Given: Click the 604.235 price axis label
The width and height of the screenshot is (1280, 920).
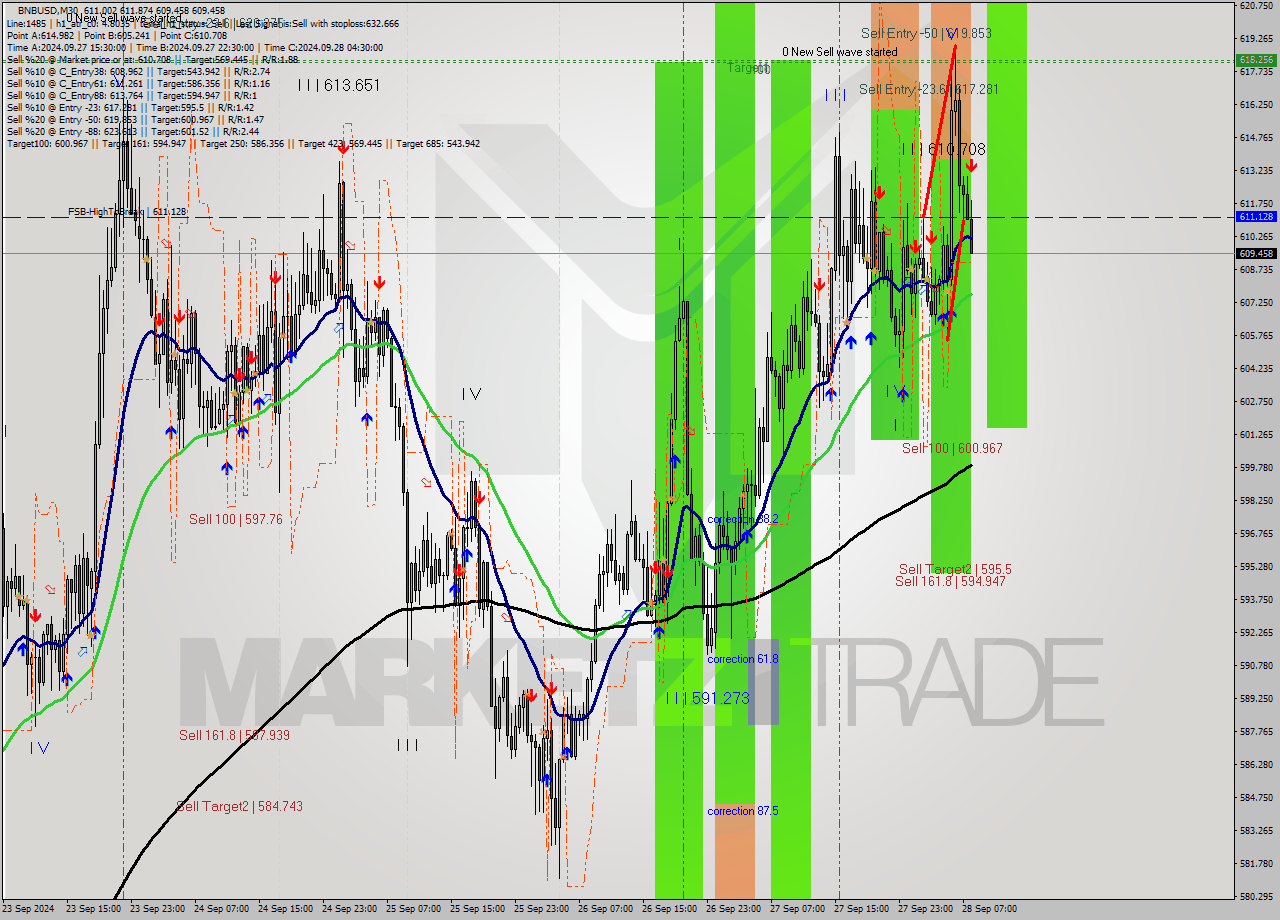Looking at the screenshot, I should pyautogui.click(x=1256, y=368).
